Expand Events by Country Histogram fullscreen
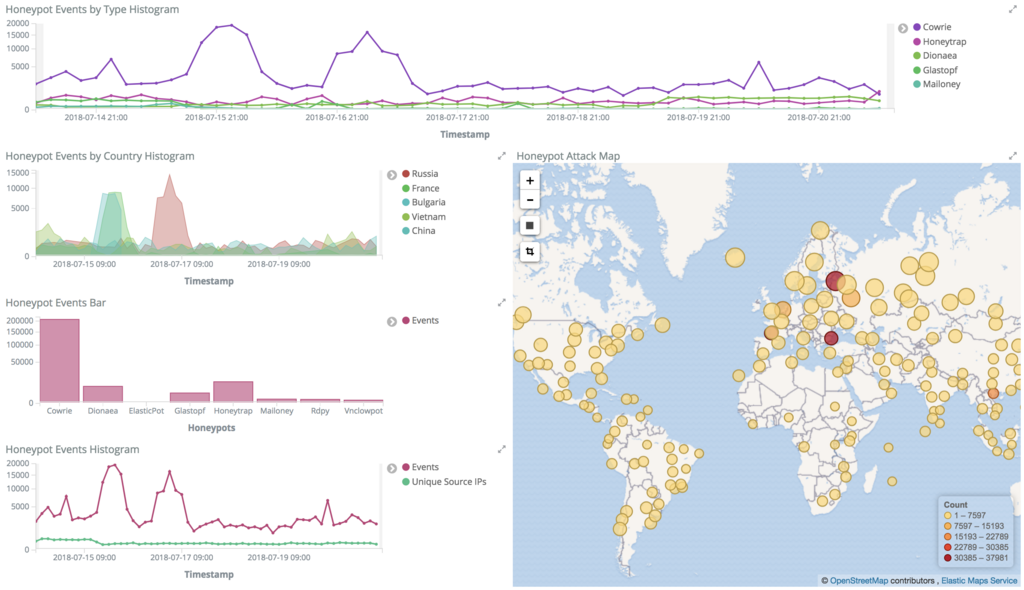Viewport: 1024px width, 590px height. (x=502, y=156)
